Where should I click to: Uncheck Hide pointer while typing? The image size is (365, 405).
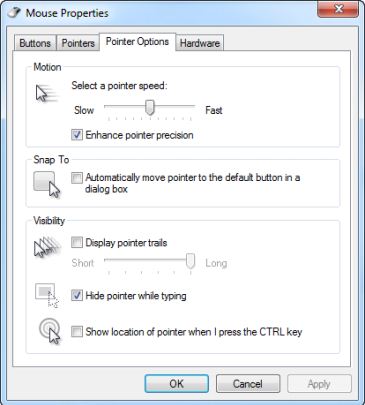coord(77,295)
